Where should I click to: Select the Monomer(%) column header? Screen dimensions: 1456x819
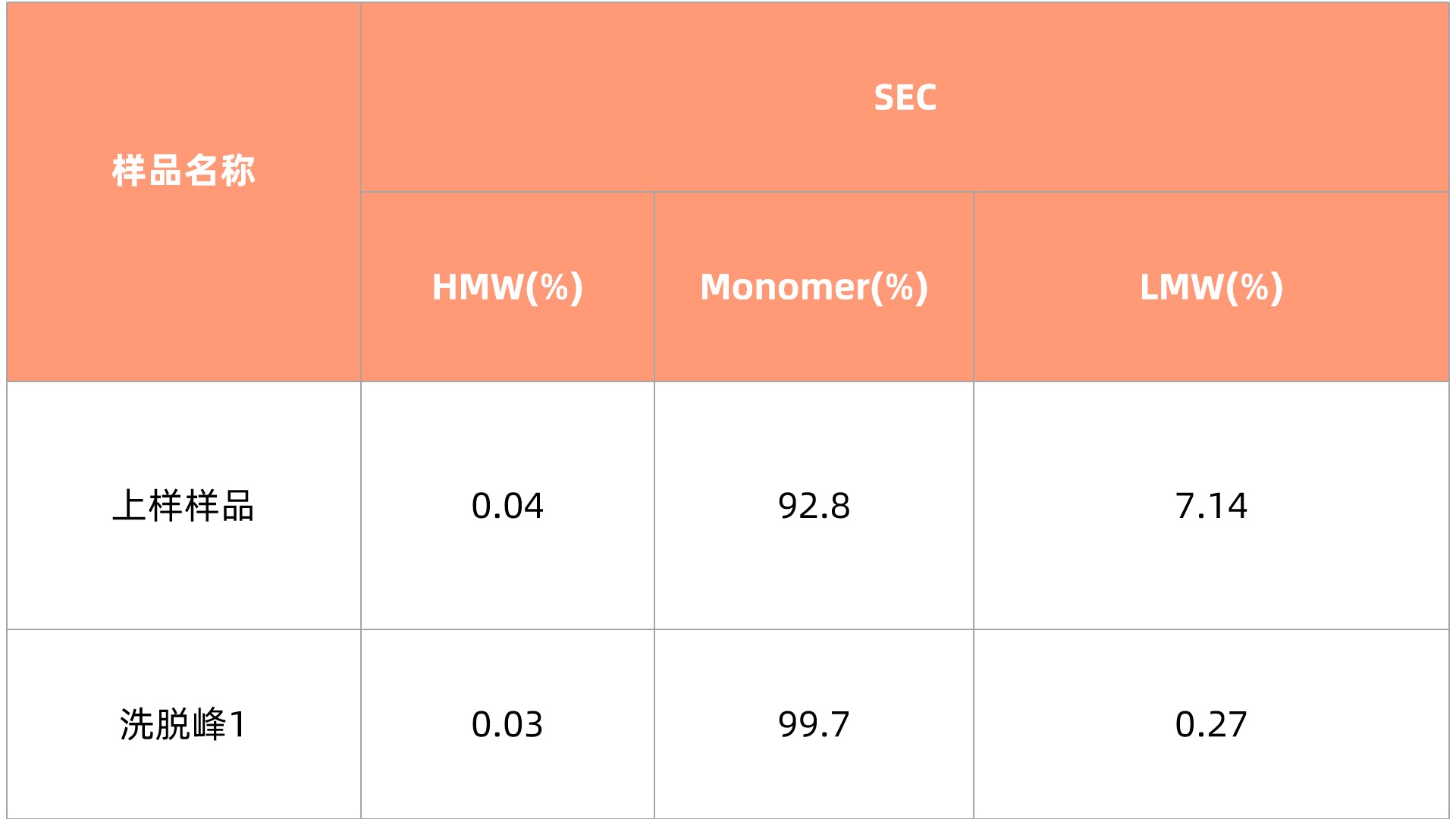pos(814,287)
